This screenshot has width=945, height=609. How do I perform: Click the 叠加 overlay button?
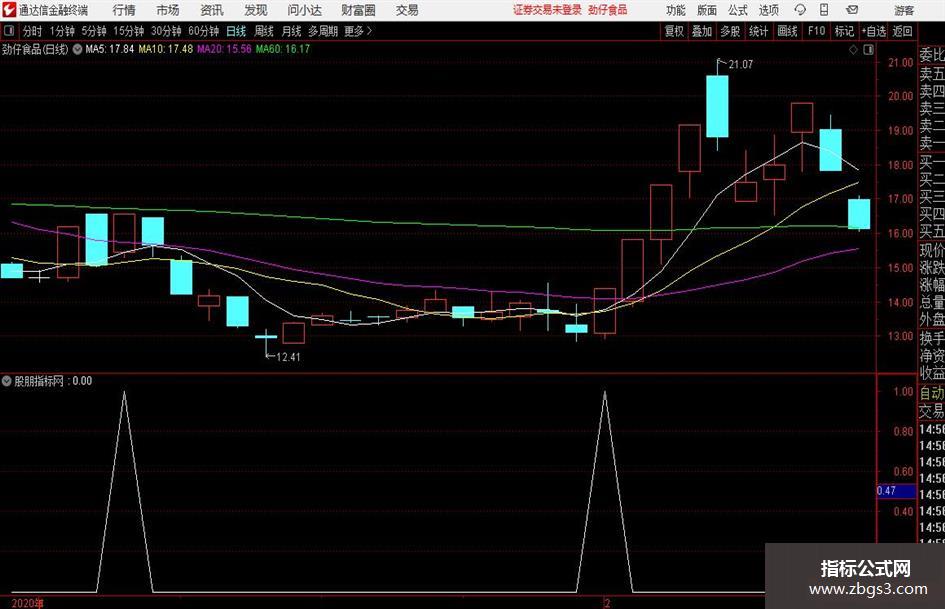(702, 31)
